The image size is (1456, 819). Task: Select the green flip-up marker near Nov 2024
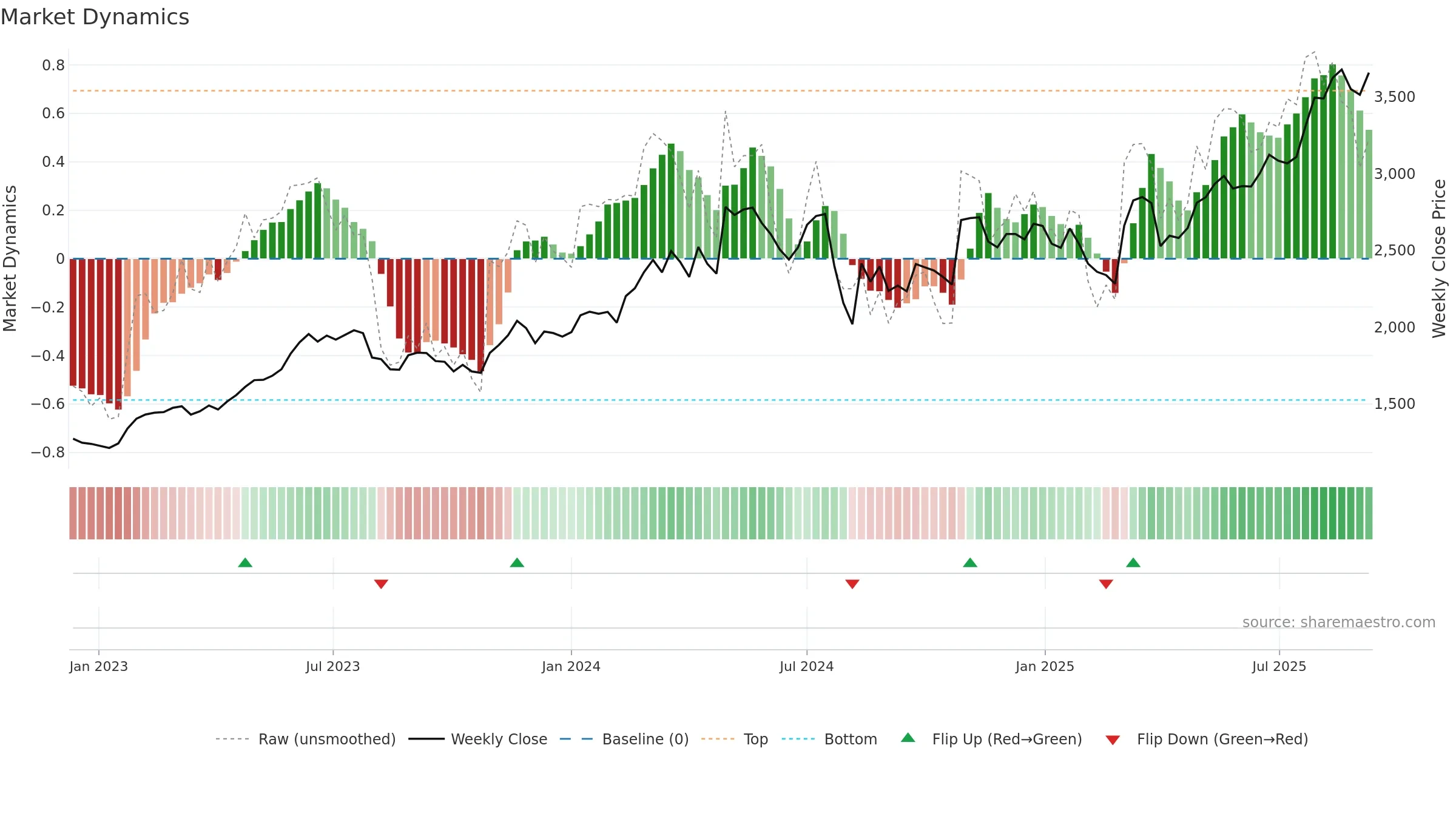click(970, 562)
